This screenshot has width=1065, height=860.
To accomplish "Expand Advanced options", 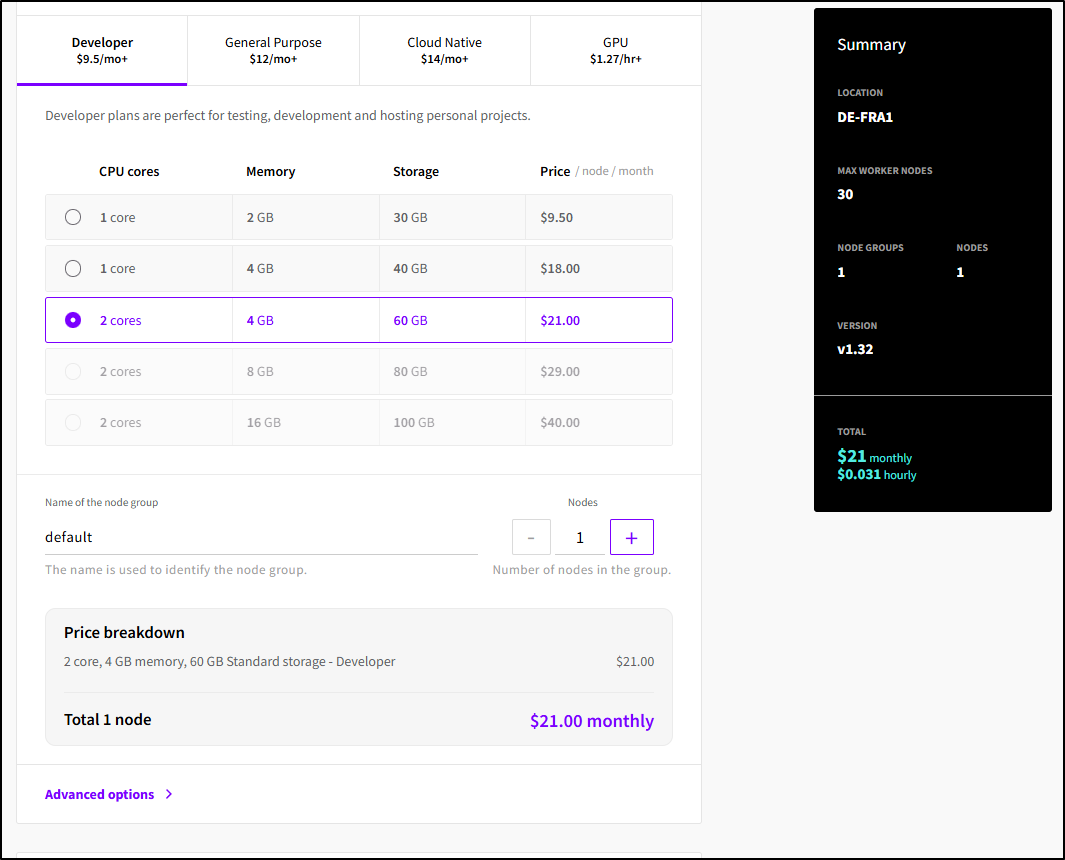I will click(x=100, y=794).
